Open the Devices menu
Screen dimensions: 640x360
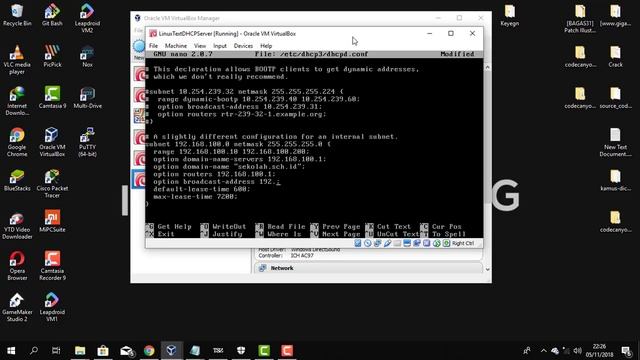pos(243,46)
